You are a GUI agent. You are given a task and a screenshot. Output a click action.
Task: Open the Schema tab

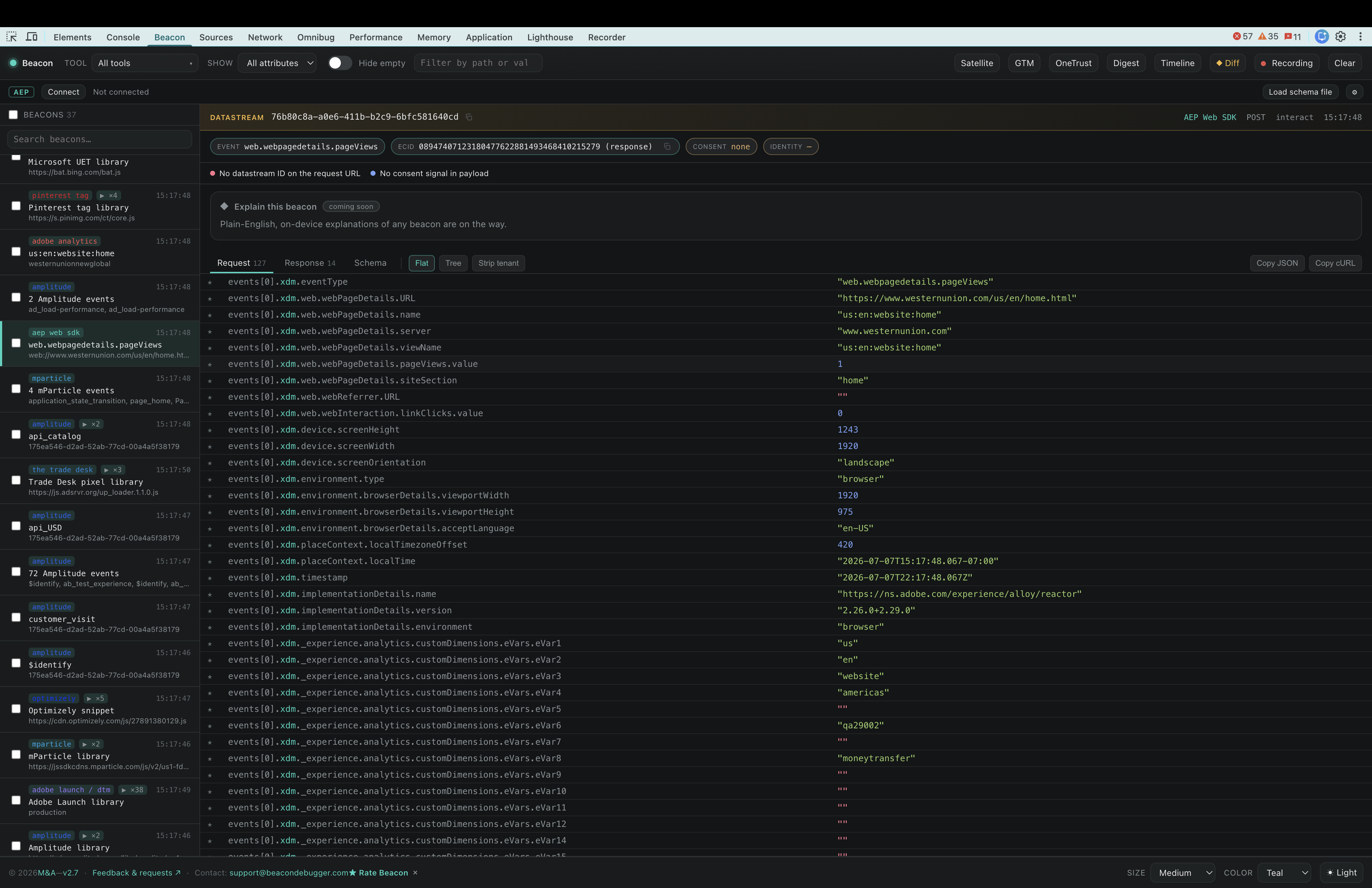click(370, 263)
